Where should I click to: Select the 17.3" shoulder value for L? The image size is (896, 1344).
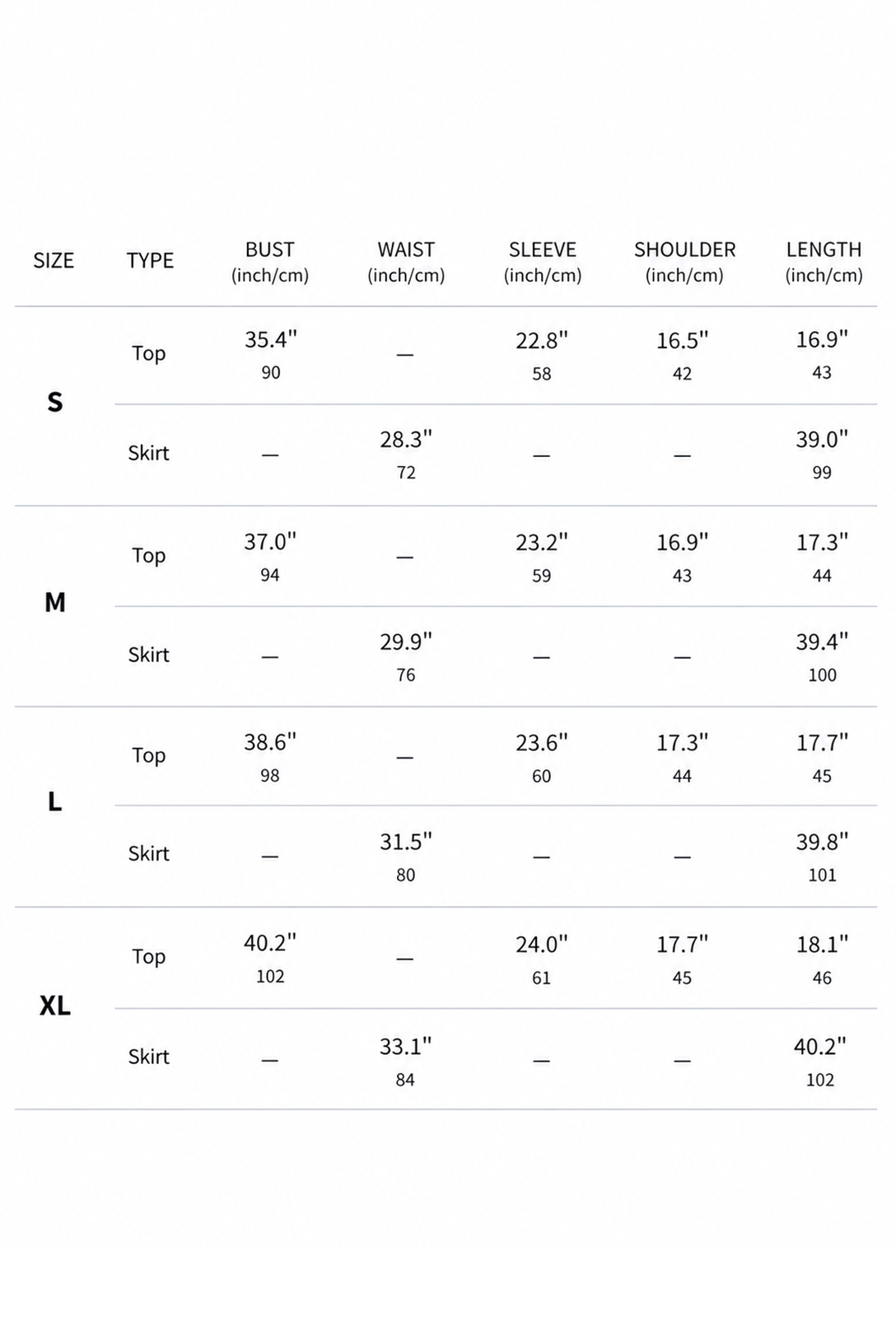point(682,743)
